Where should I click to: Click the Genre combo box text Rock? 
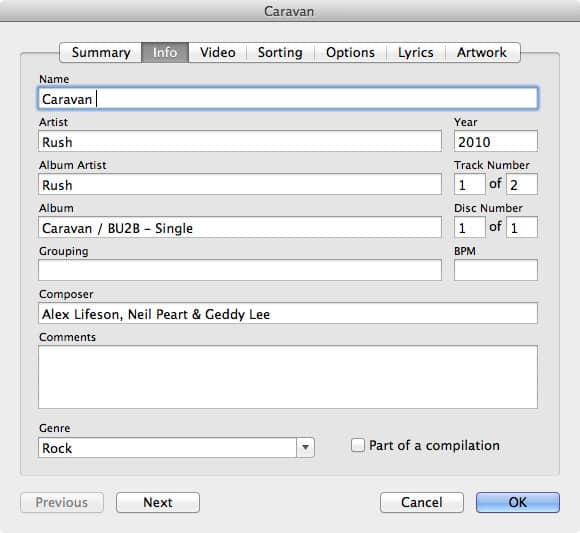[167, 448]
